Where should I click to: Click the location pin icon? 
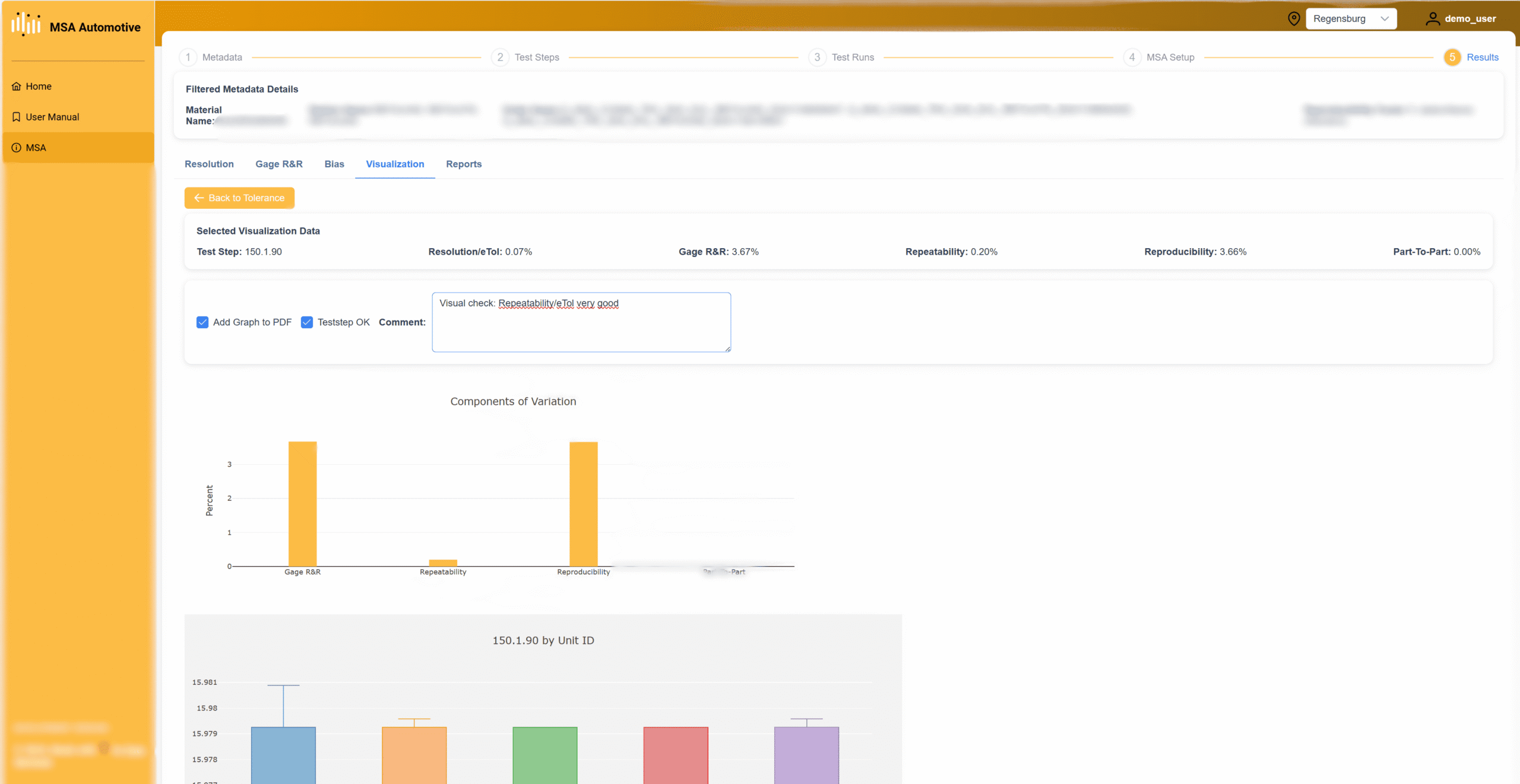tap(1294, 18)
